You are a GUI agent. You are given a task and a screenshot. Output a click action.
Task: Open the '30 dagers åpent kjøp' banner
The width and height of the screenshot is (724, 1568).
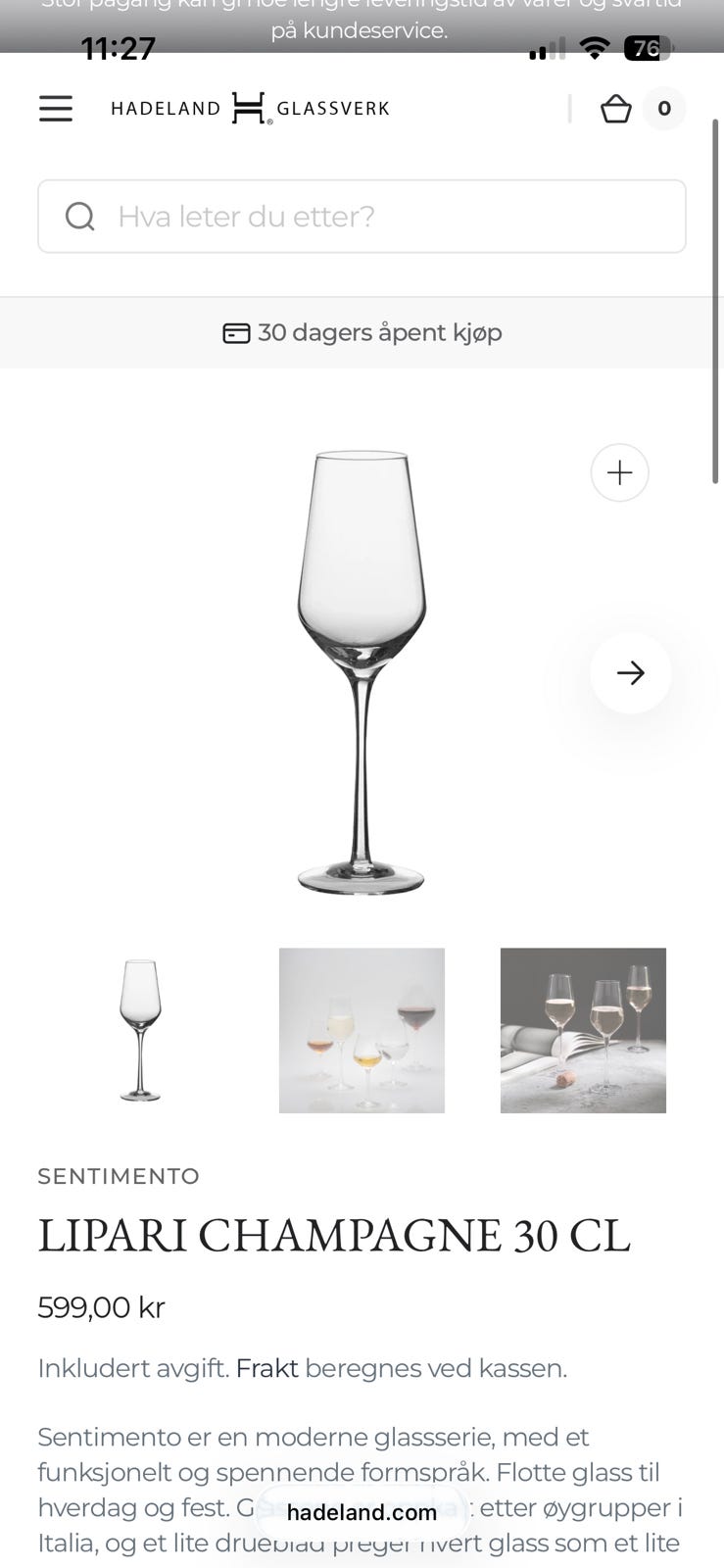pyautogui.click(x=362, y=332)
